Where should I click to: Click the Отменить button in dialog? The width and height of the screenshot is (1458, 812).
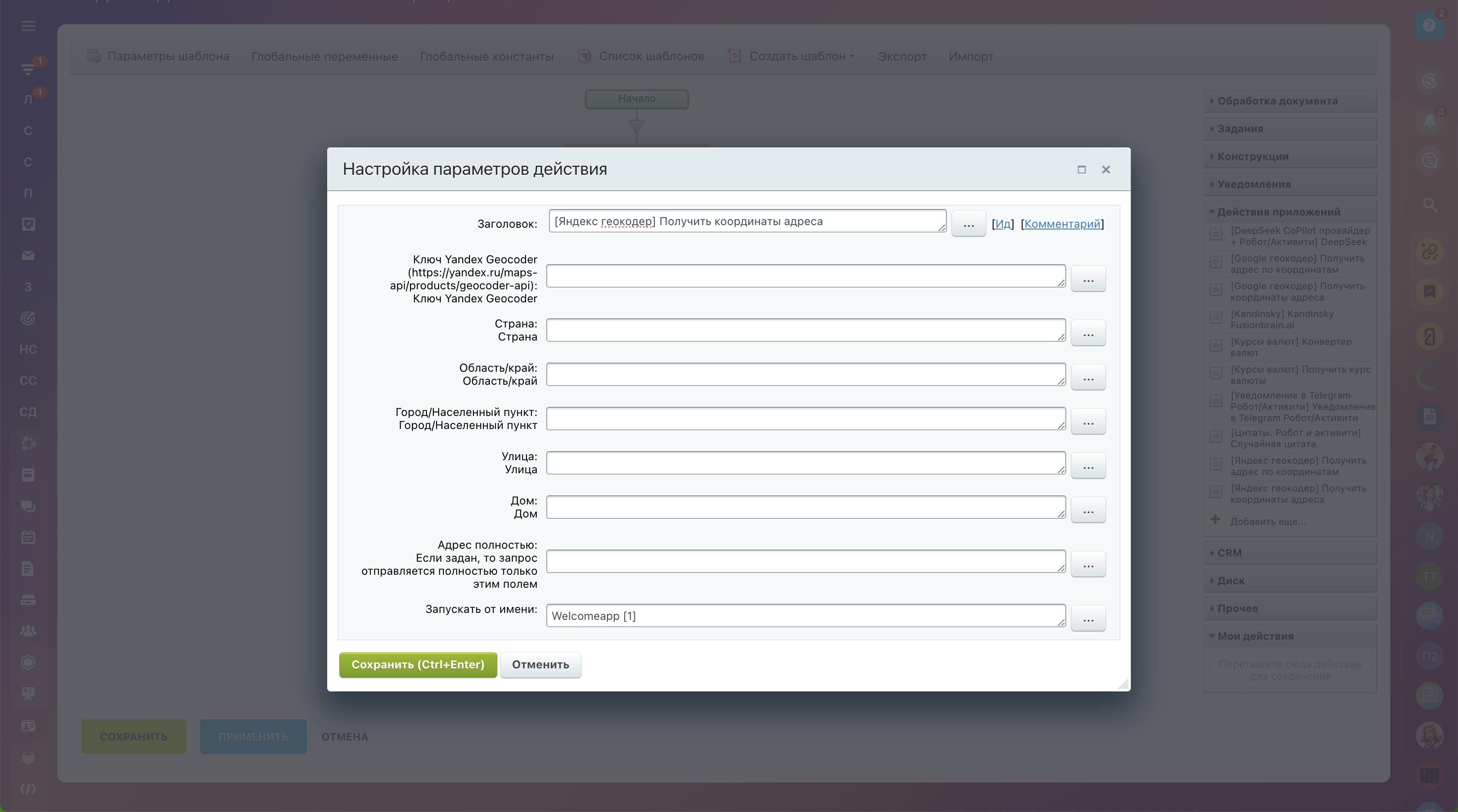(x=540, y=665)
